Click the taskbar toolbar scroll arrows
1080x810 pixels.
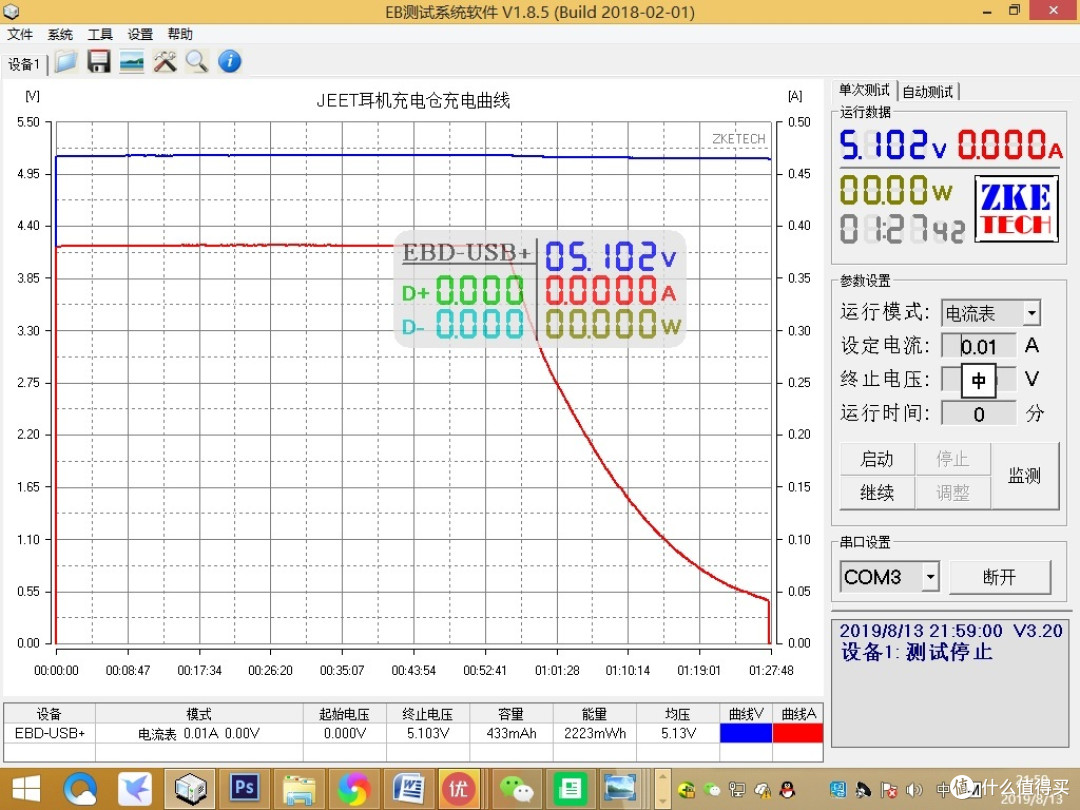pyautogui.click(x=662, y=789)
